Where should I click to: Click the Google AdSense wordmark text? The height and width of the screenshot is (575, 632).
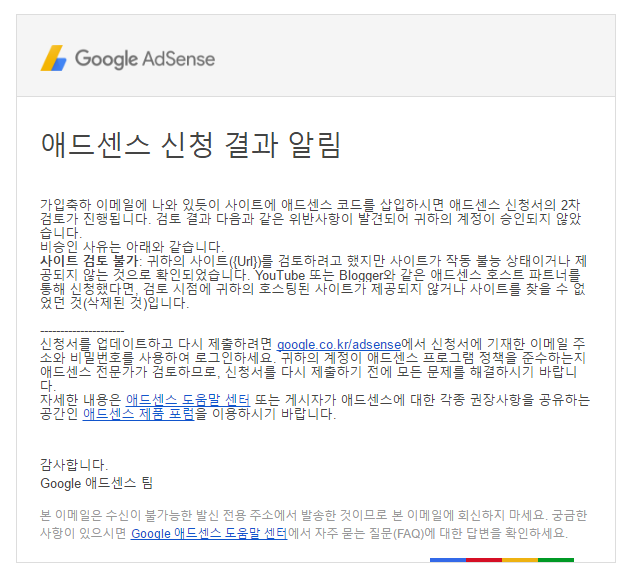click(x=145, y=59)
